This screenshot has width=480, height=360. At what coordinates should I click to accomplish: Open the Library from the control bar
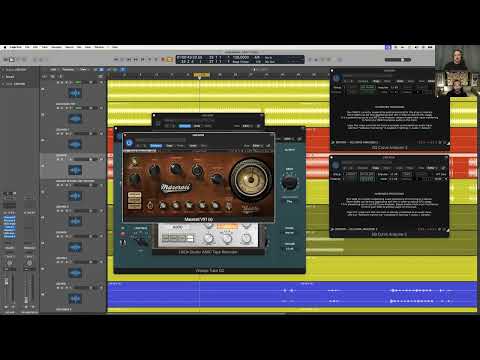click(6, 59)
